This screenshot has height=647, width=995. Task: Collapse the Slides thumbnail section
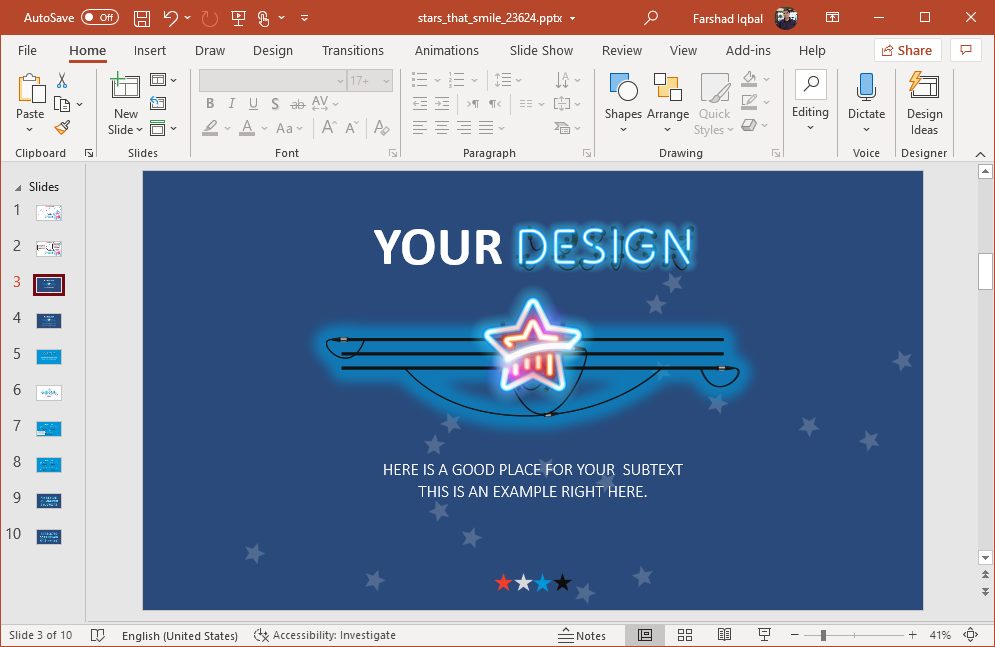pos(17,187)
